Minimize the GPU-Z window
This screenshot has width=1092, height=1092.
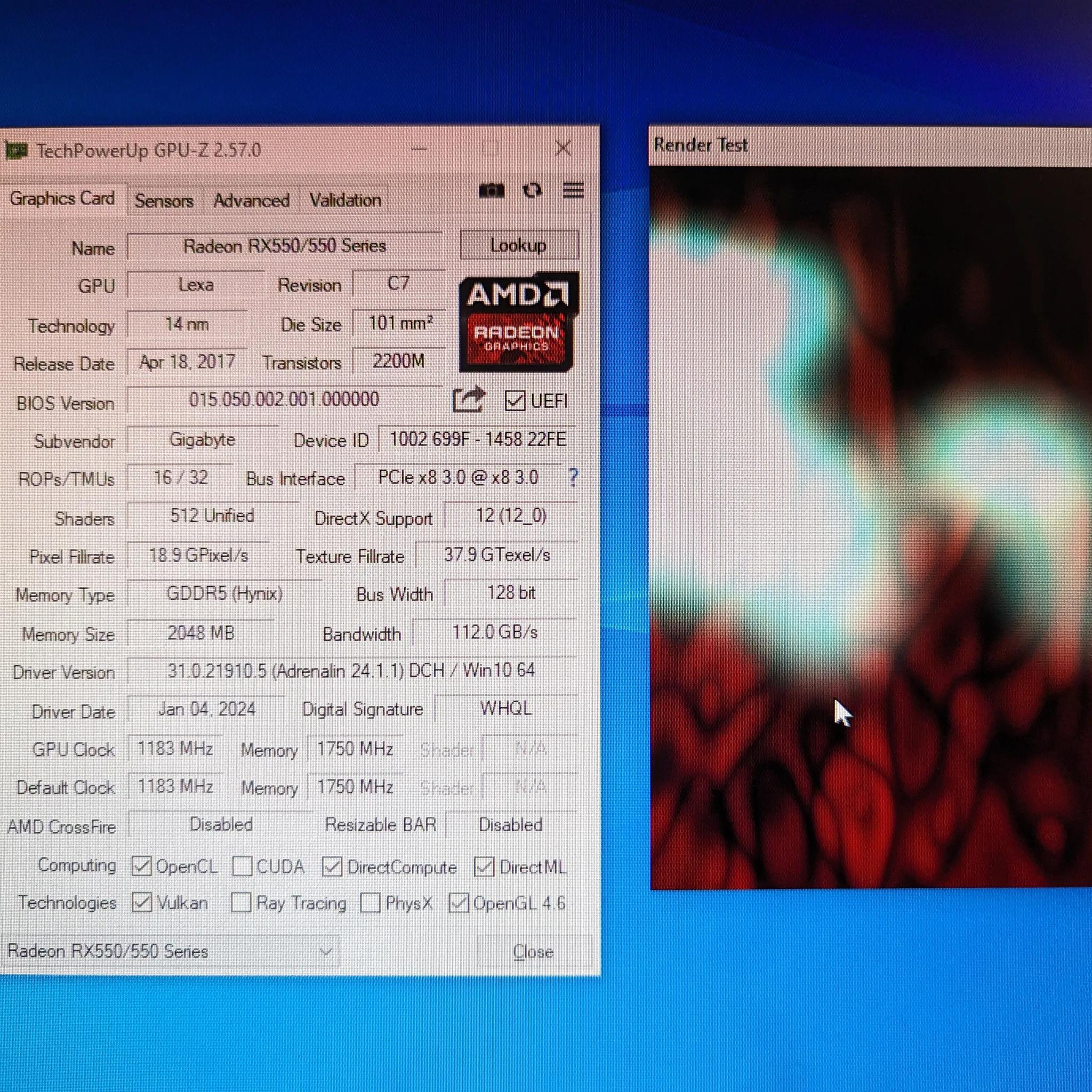(x=419, y=149)
